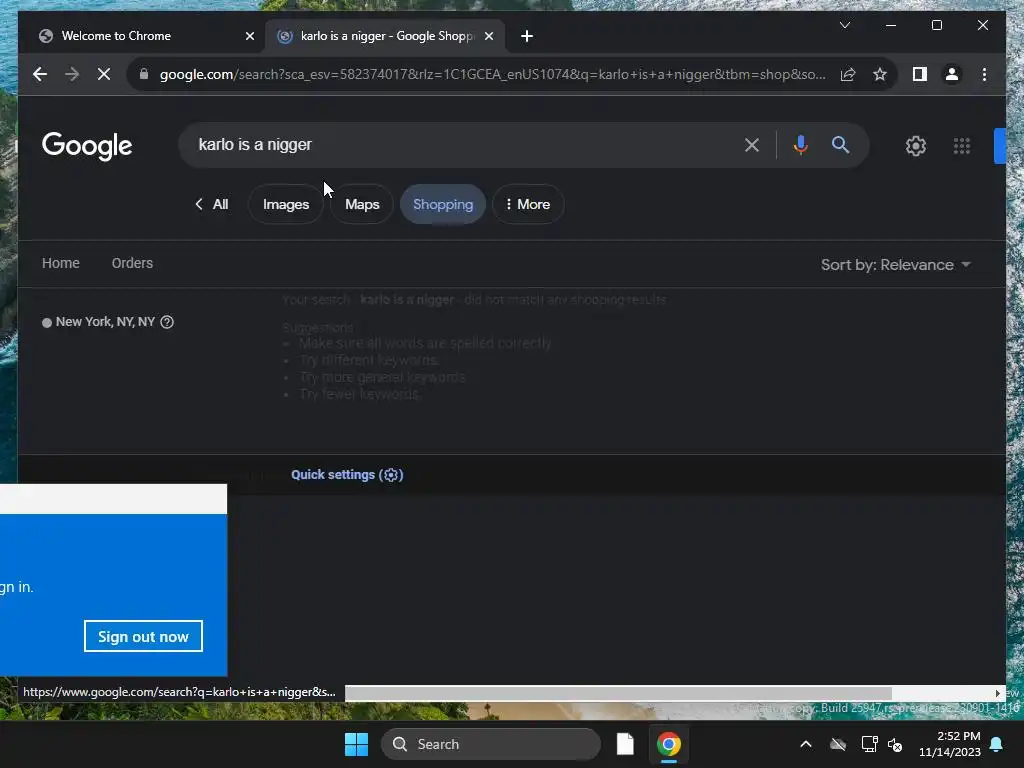Viewport: 1024px width, 768px height.
Task: Open the white document icon in taskbar
Action: 625,744
